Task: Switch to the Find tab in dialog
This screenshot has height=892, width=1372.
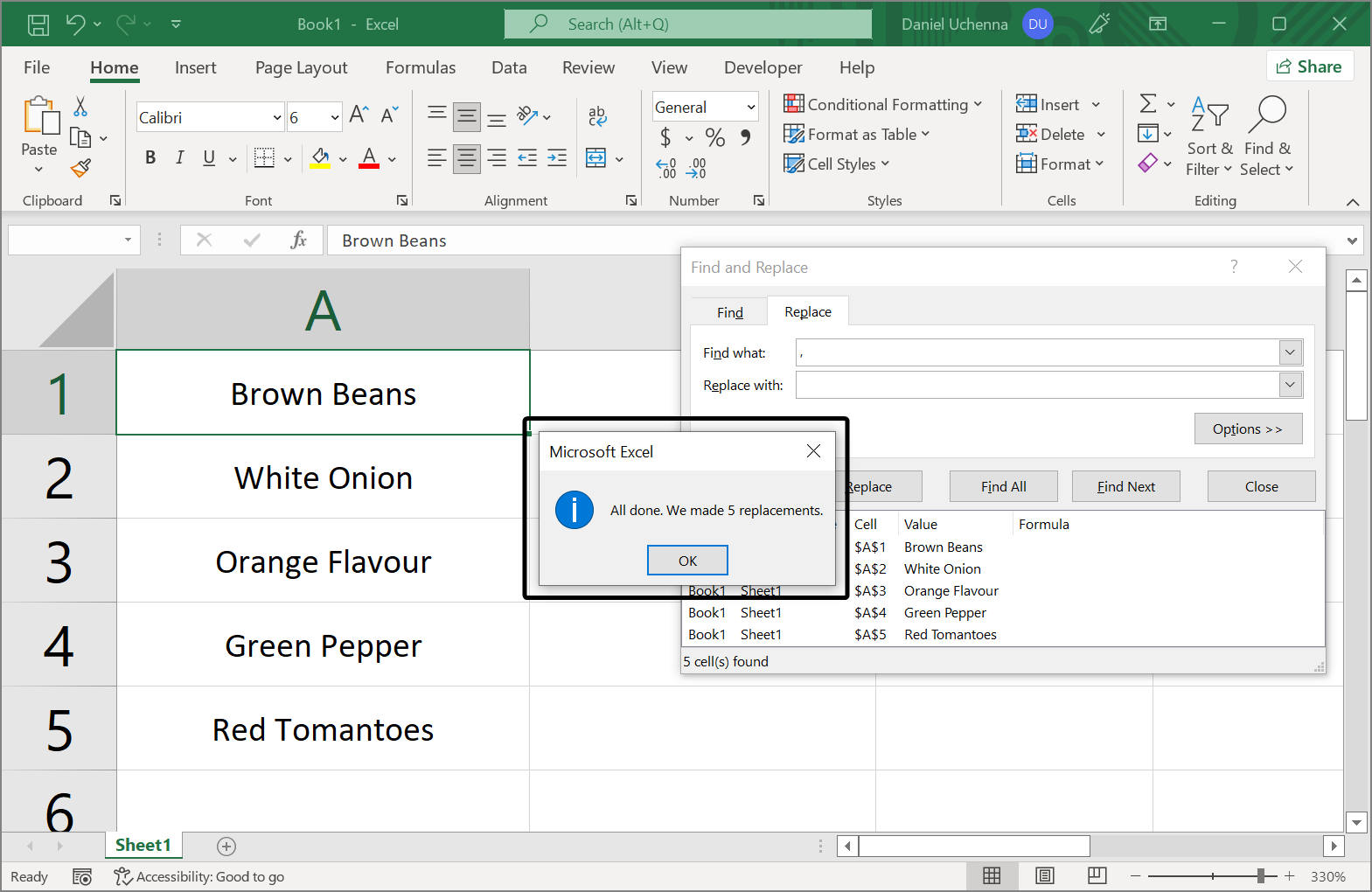Action: [x=729, y=312]
